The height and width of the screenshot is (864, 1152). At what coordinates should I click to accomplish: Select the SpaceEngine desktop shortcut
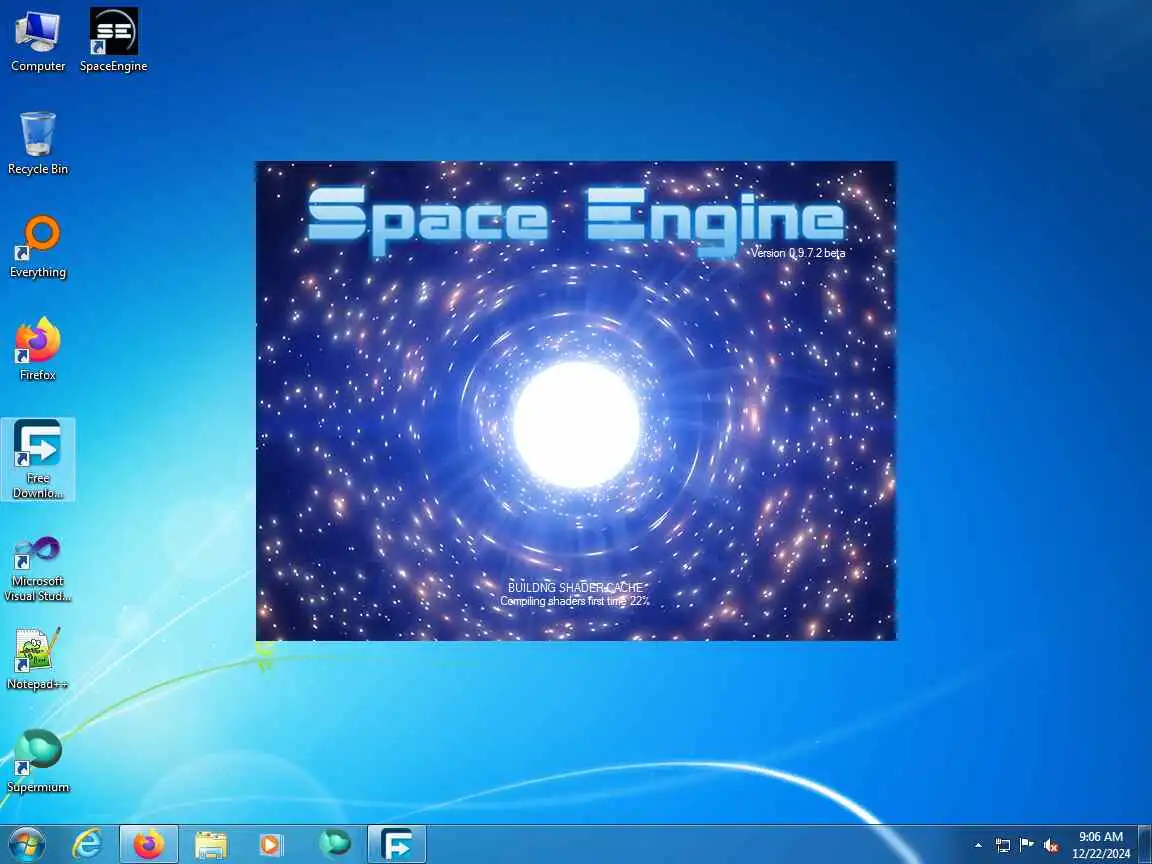pos(113,41)
